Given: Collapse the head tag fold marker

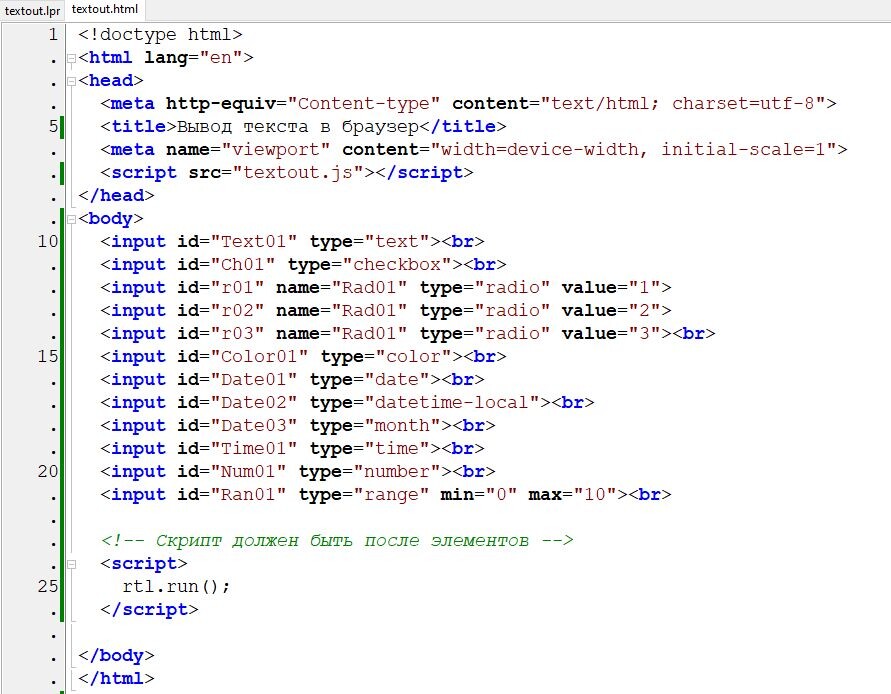Looking at the screenshot, I should point(72,81).
